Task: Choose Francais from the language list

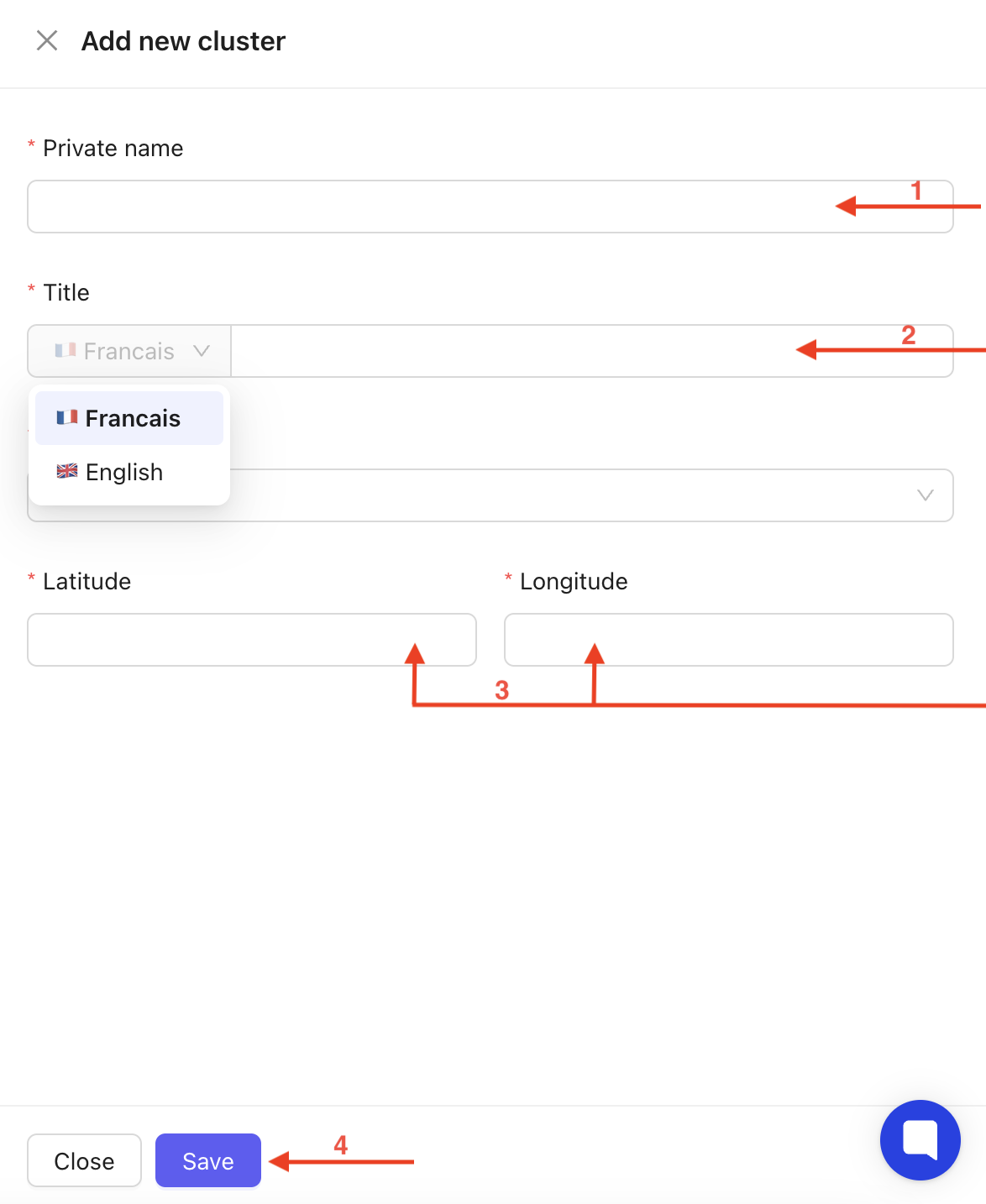Action: (132, 418)
